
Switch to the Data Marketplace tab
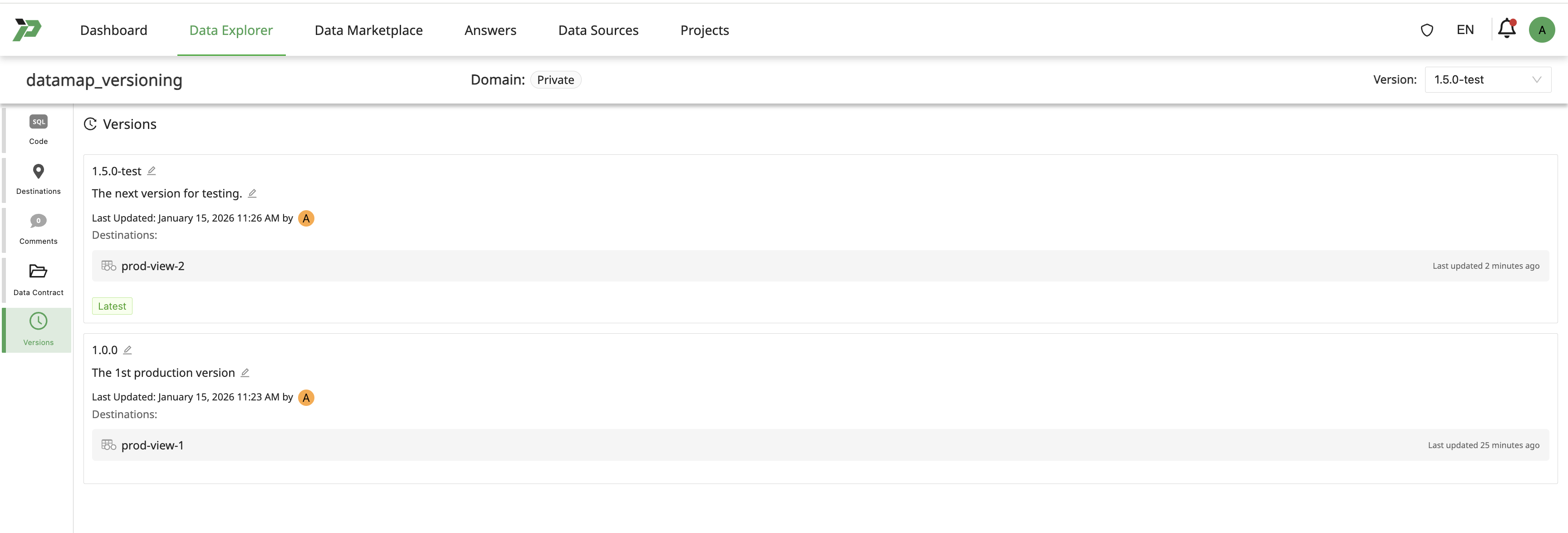pos(368,30)
